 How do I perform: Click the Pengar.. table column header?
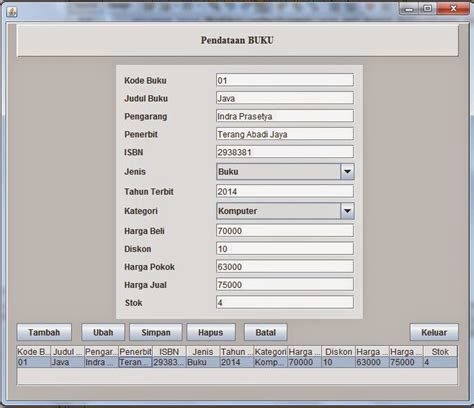[101, 352]
